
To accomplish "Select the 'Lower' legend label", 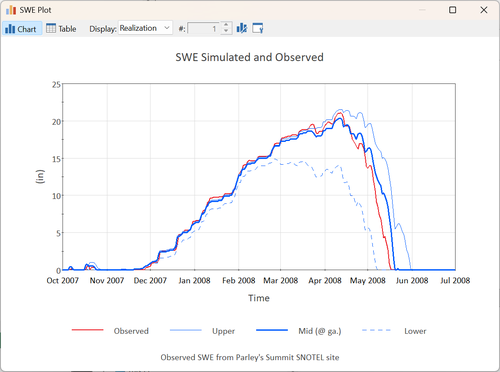I will coord(415,331).
